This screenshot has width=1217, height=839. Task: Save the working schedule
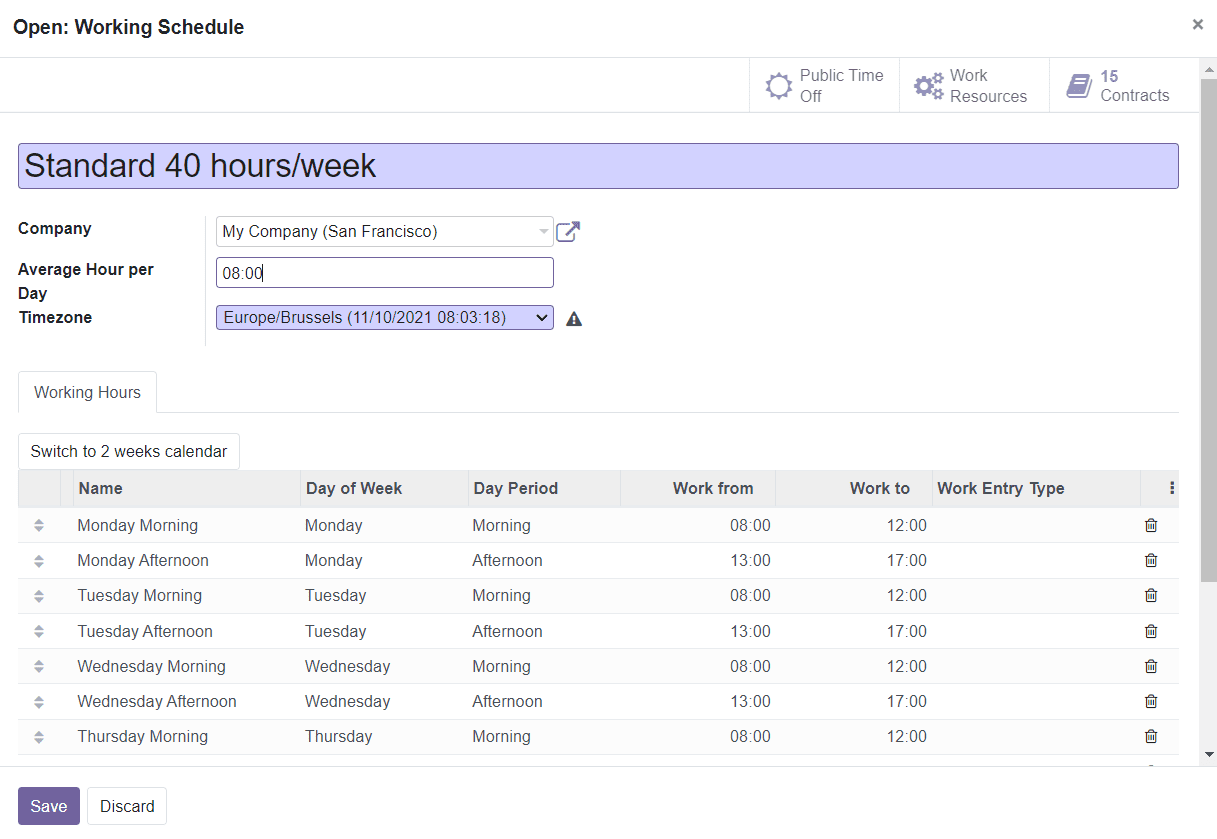(48, 806)
